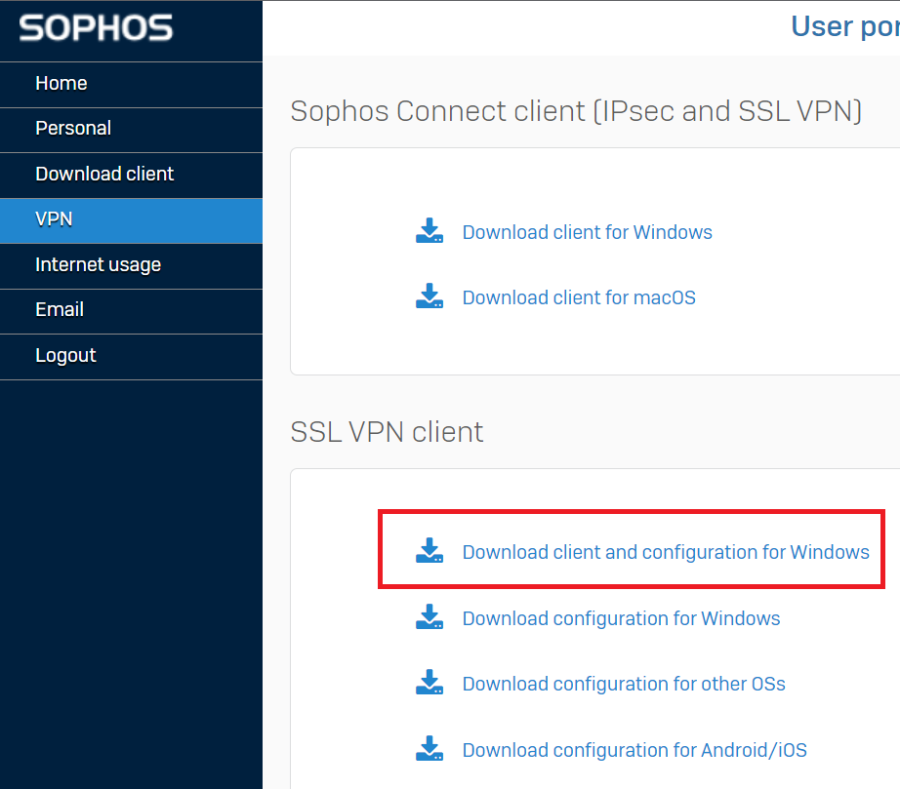Download configuration for other OSs
The image size is (900, 789).
624,683
